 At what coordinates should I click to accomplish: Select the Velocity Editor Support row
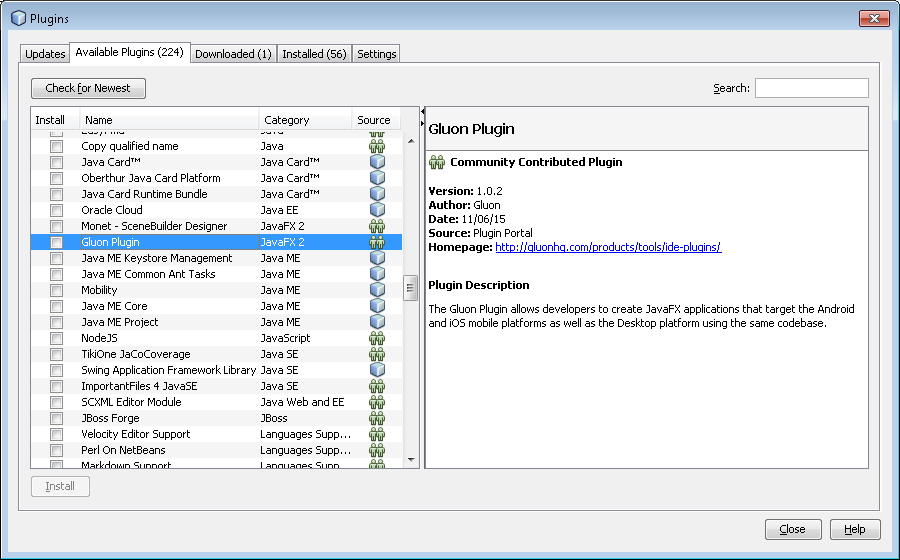pos(216,434)
